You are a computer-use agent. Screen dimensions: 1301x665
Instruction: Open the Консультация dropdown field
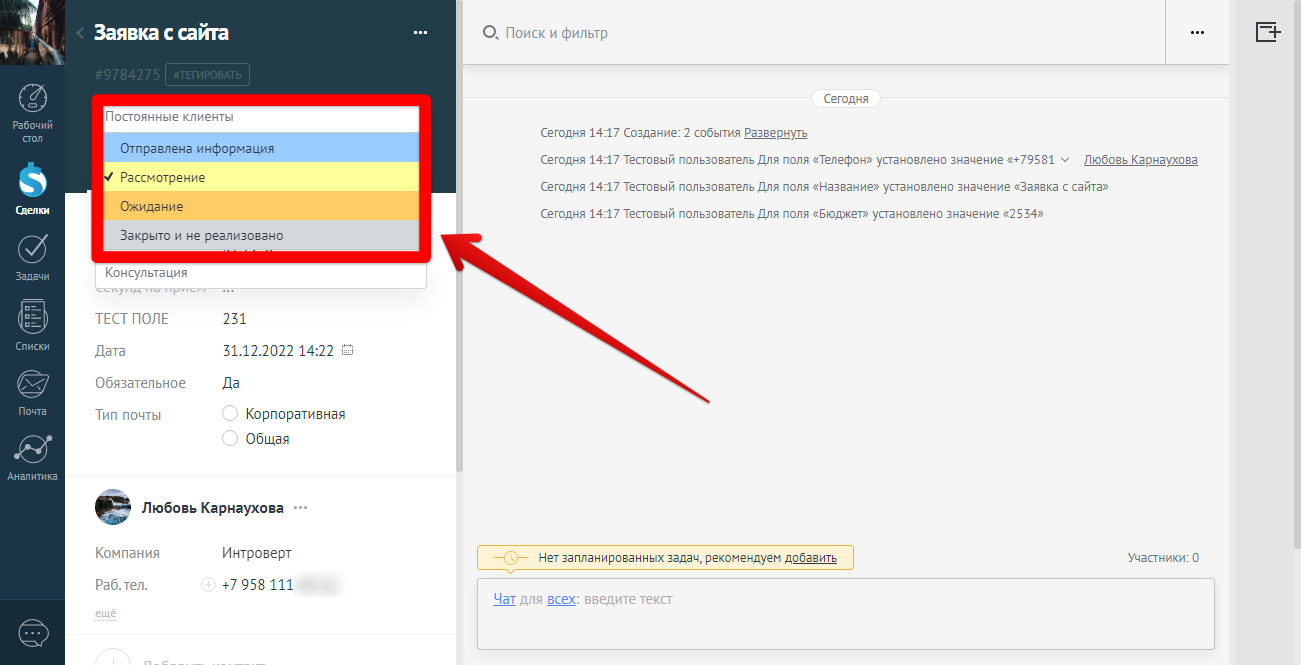coord(261,273)
